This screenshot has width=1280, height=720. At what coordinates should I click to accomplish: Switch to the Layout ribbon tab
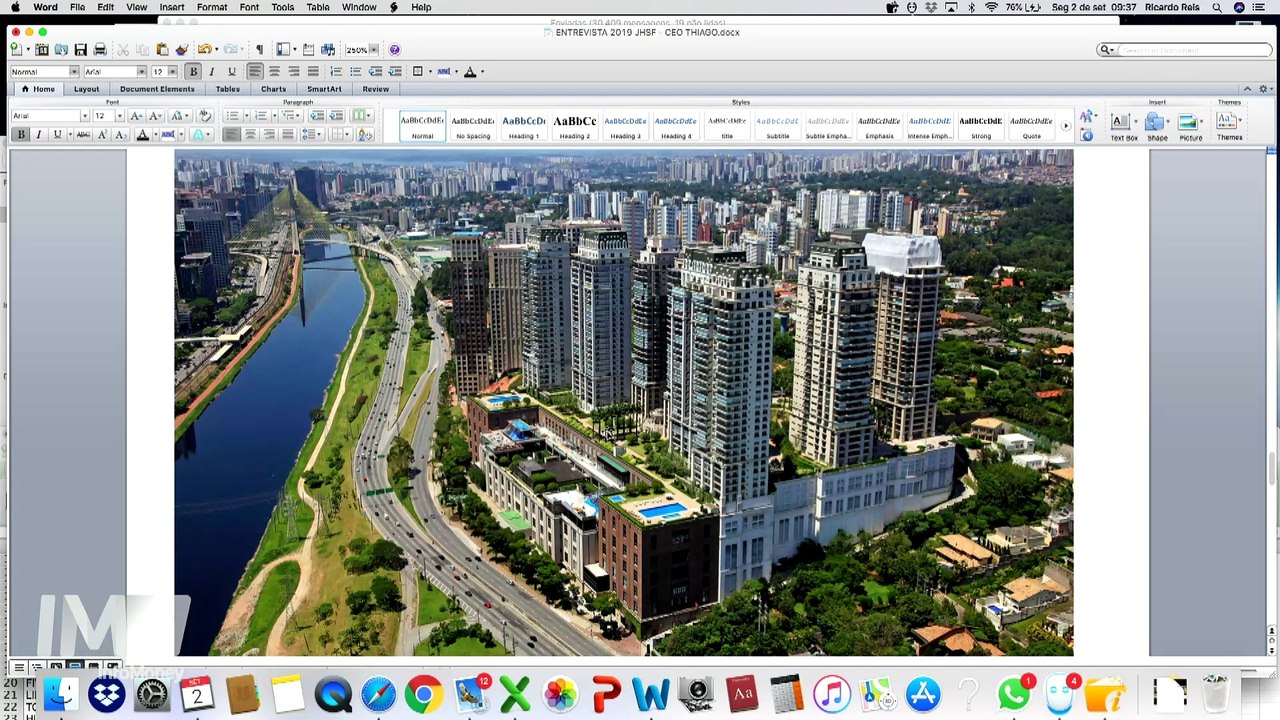coord(86,89)
